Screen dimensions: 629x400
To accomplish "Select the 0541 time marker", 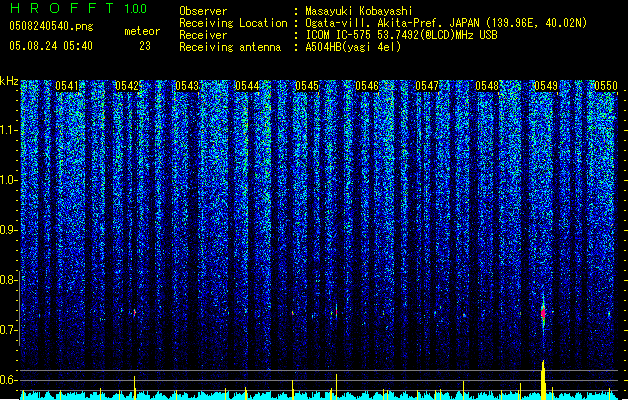I will tap(67, 86).
